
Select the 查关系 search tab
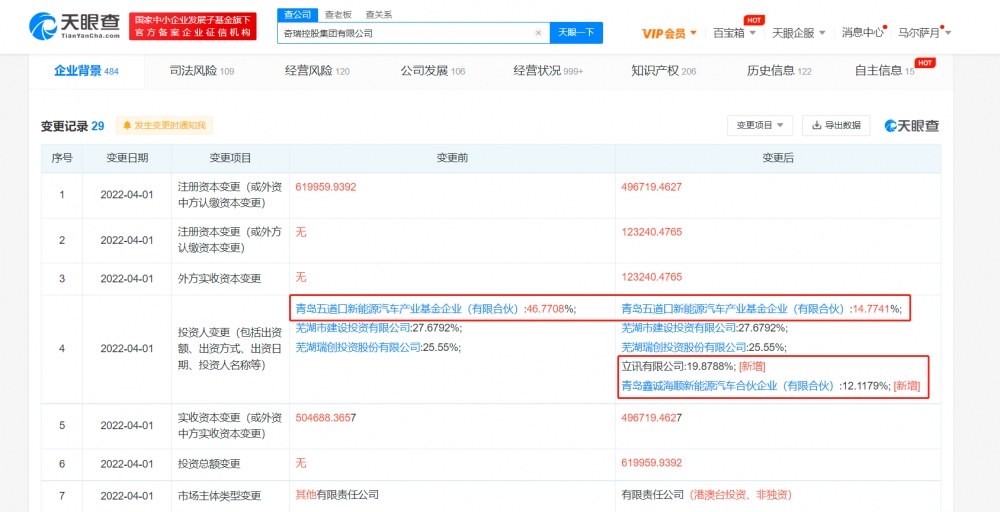[x=378, y=15]
